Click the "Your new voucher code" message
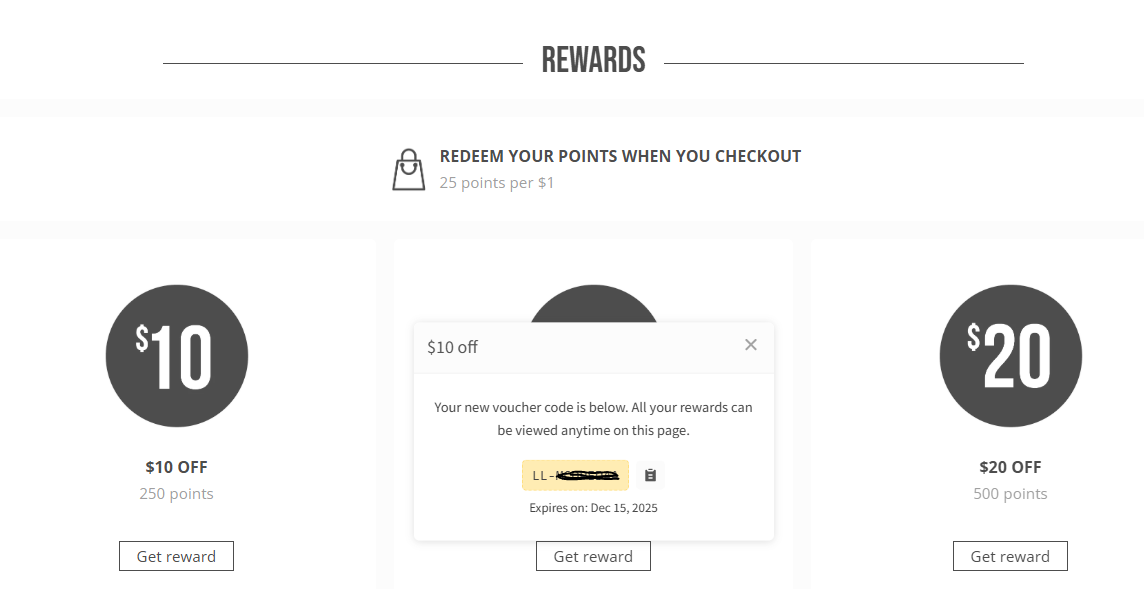 tap(593, 419)
